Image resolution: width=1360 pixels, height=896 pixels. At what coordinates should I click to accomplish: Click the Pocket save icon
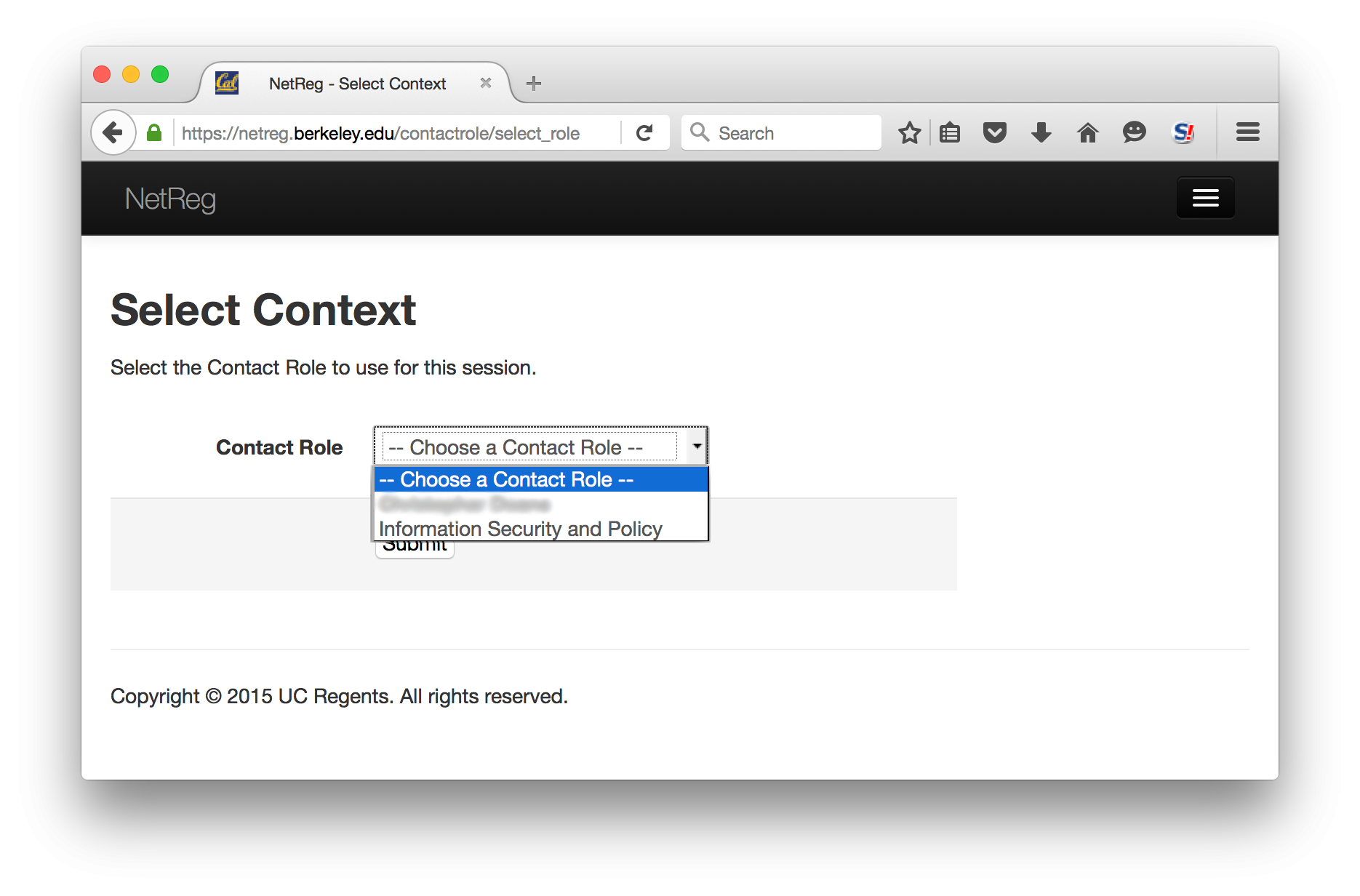(995, 132)
